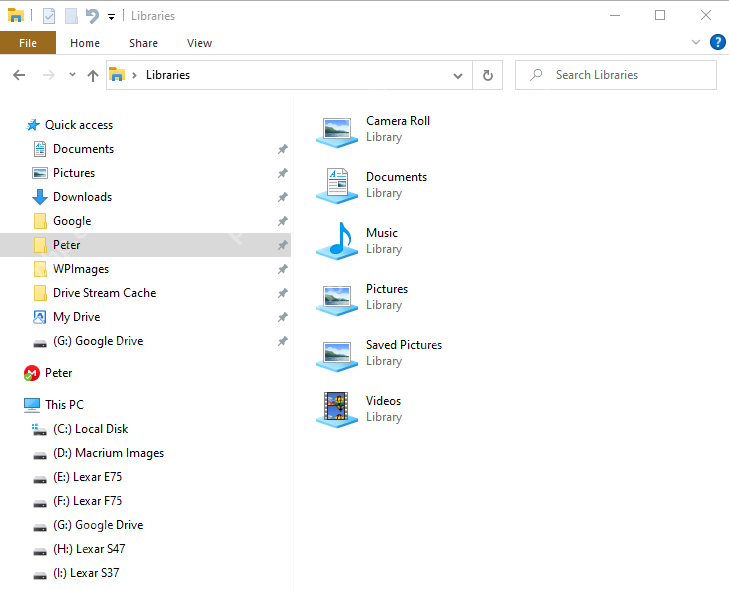Open (E:) Lexar E75 drive
This screenshot has height=590, width=729.
[87, 477]
